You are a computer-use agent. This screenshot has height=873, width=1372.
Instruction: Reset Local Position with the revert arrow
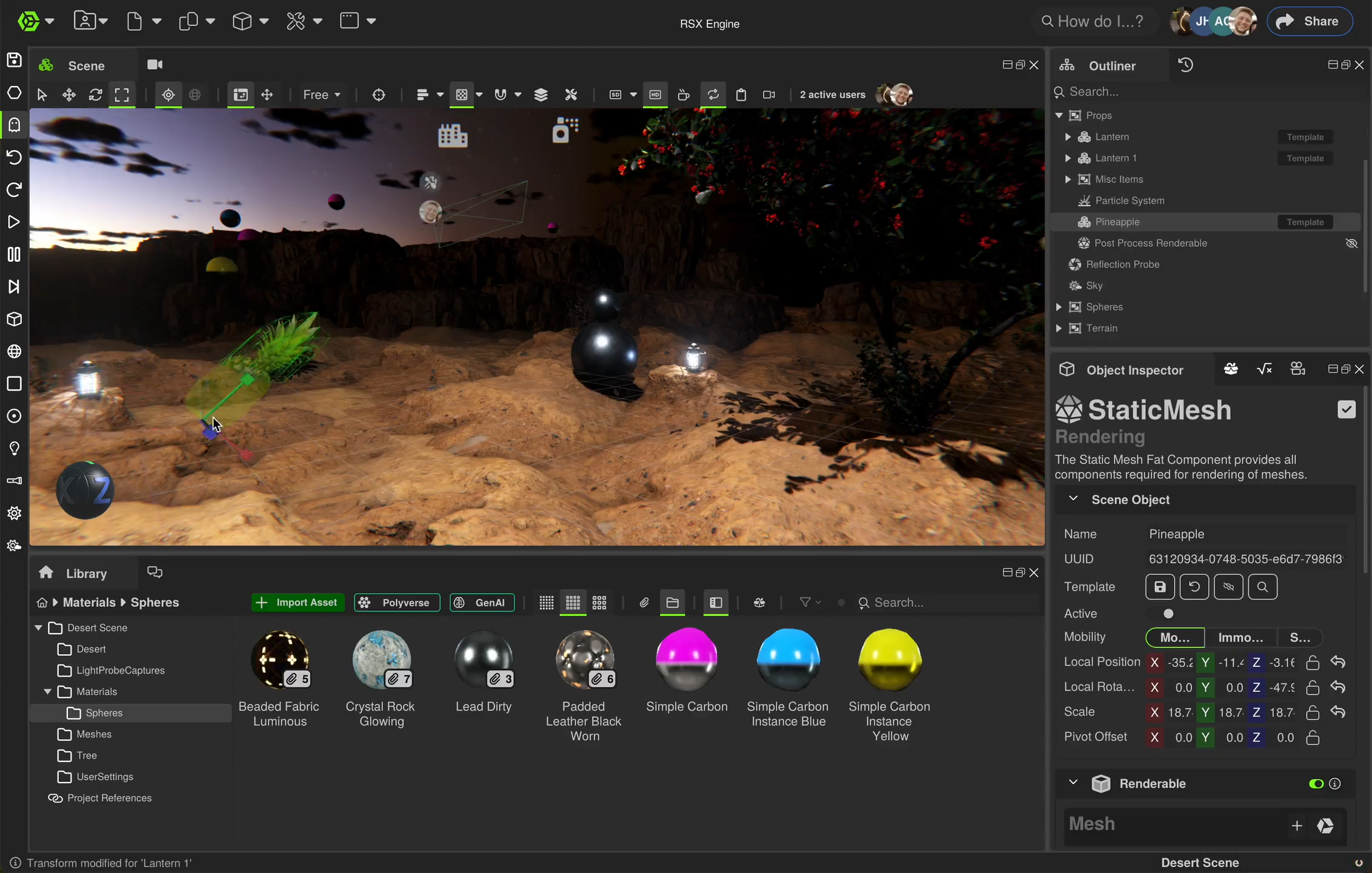[1338, 663]
